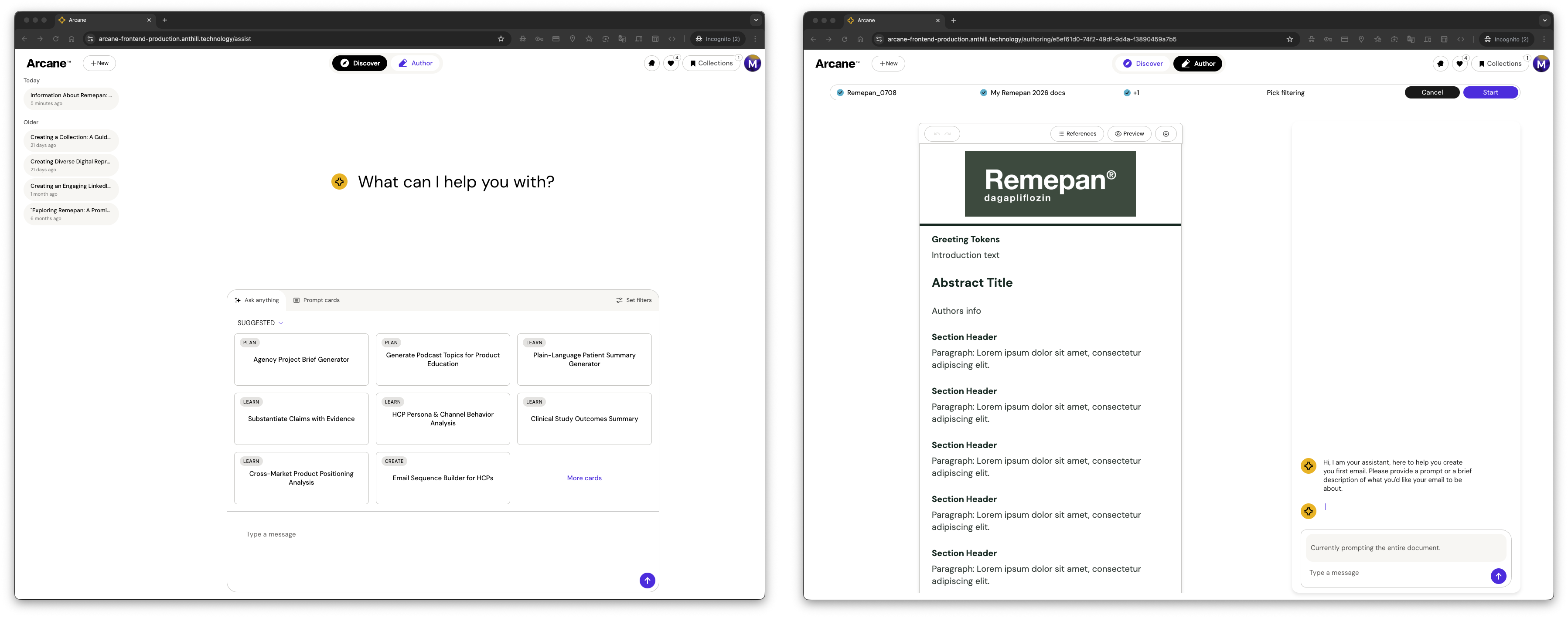This screenshot has width=1568, height=618.
Task: Click the right assistant's Type a message field
Action: click(1394, 573)
